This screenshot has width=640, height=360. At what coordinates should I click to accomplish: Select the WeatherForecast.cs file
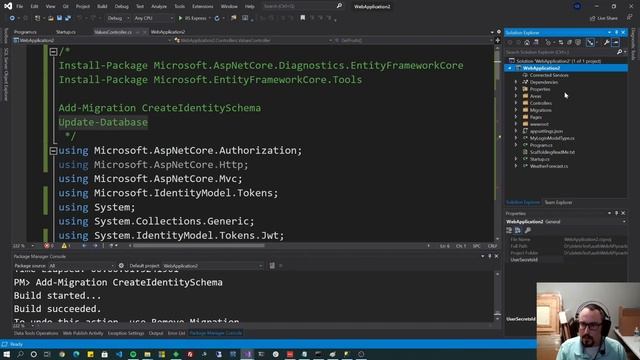tap(549, 166)
